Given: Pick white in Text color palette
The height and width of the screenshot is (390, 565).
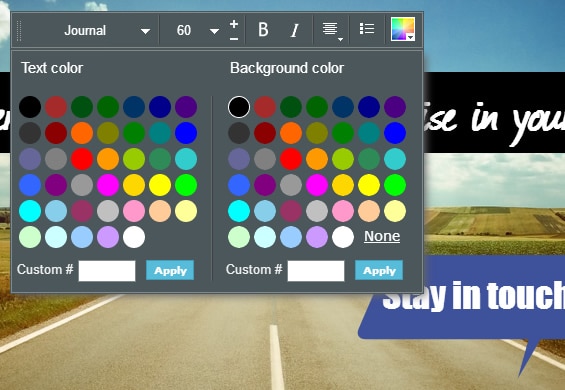Looking at the screenshot, I should point(134,237).
